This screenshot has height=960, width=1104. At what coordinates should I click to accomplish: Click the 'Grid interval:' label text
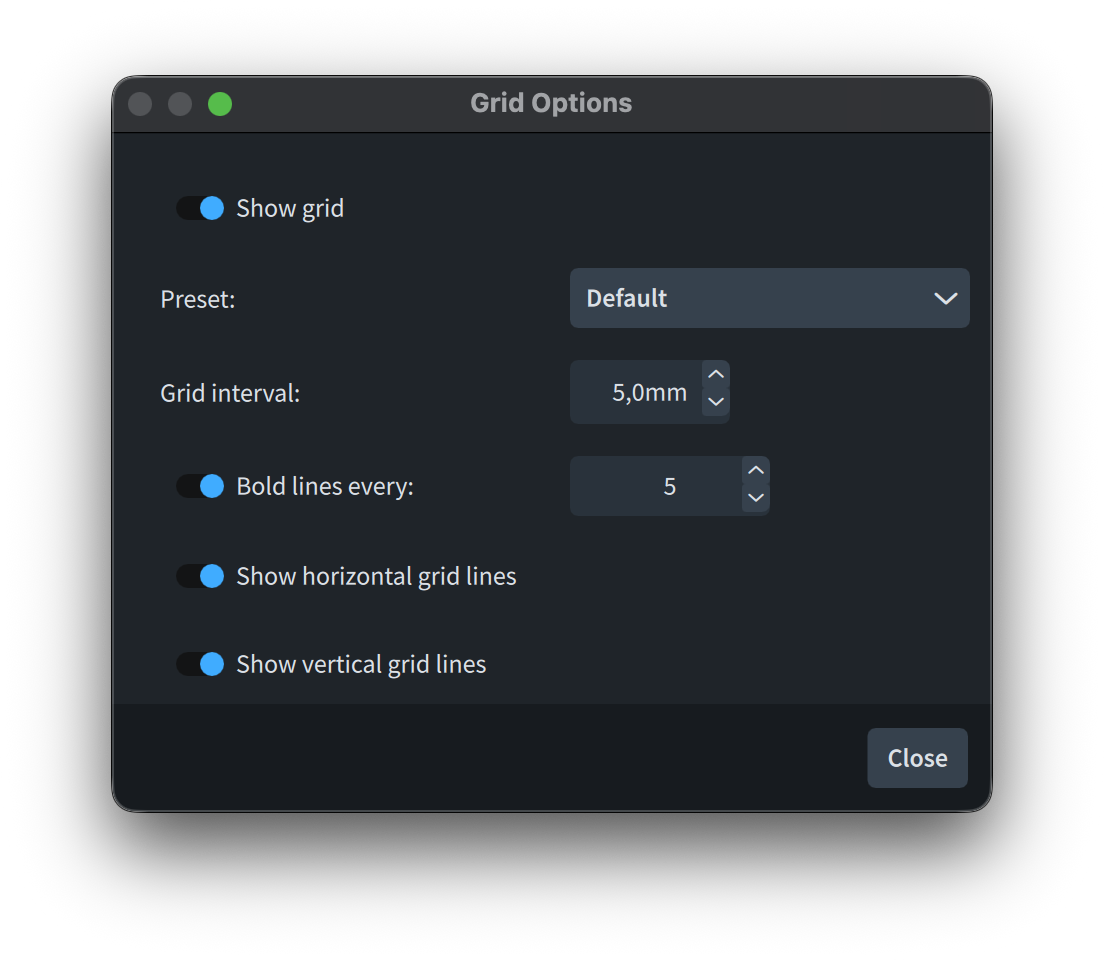pos(230,393)
